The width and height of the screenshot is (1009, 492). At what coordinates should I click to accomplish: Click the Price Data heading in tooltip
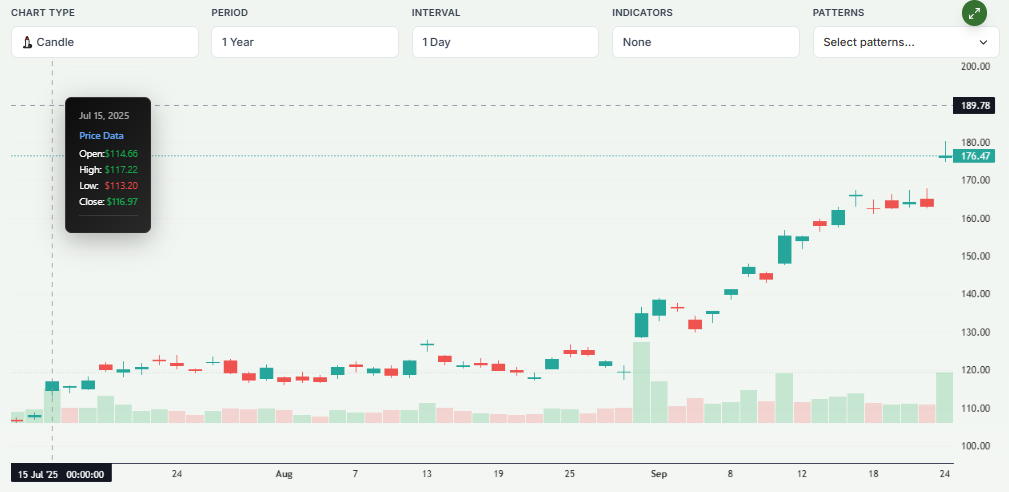point(101,135)
